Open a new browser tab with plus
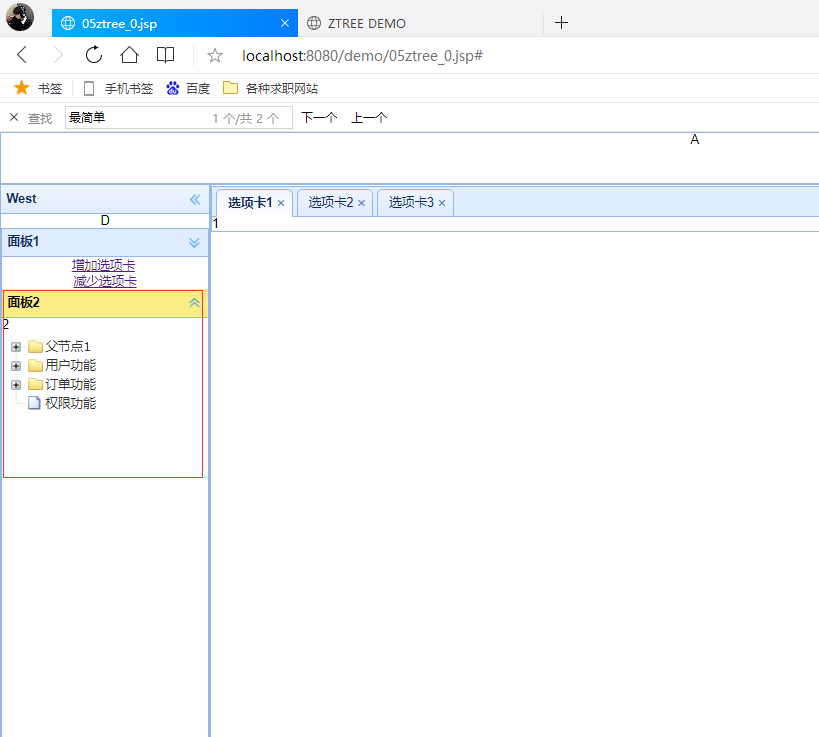Viewport: 819px width, 737px height. [x=561, y=22]
